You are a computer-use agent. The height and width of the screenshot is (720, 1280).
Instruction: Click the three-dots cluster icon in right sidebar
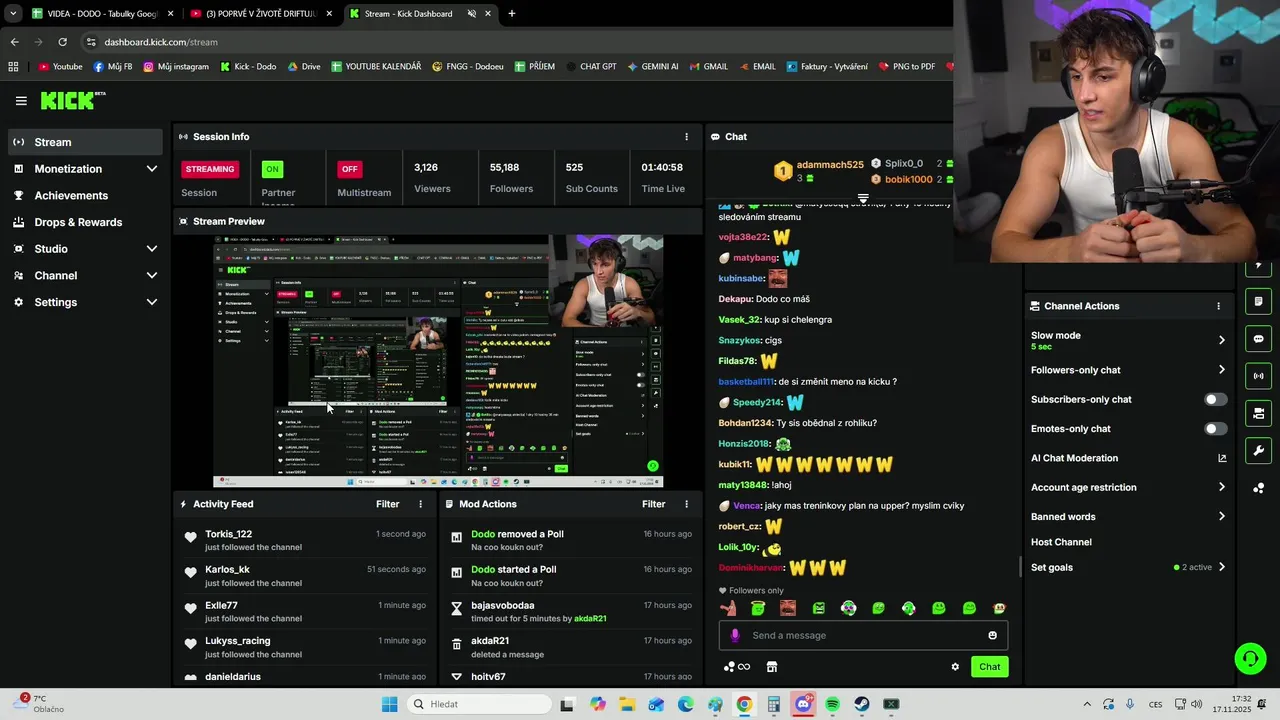tap(1258, 488)
